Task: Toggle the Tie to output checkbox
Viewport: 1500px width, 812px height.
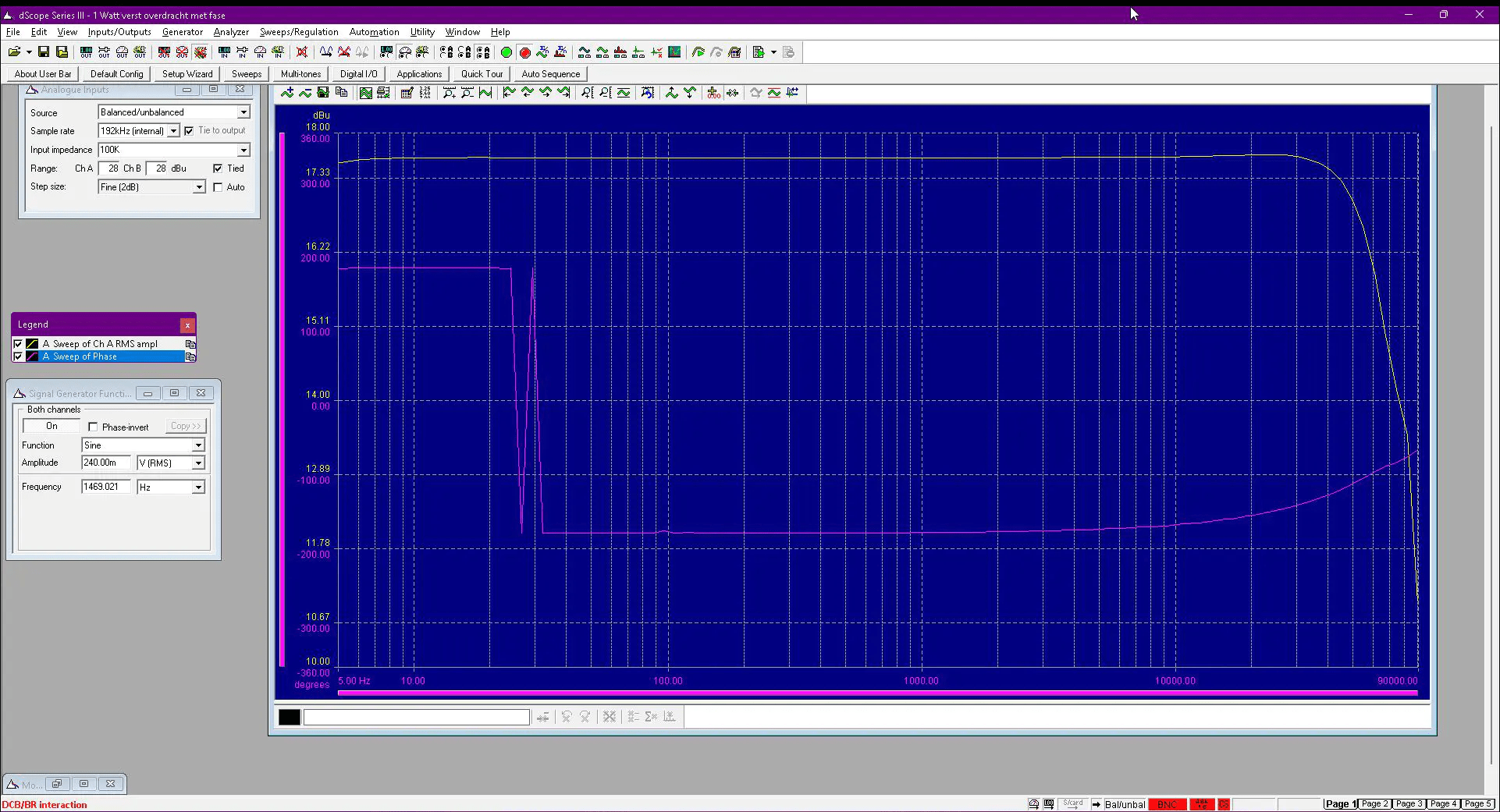Action: coord(189,131)
